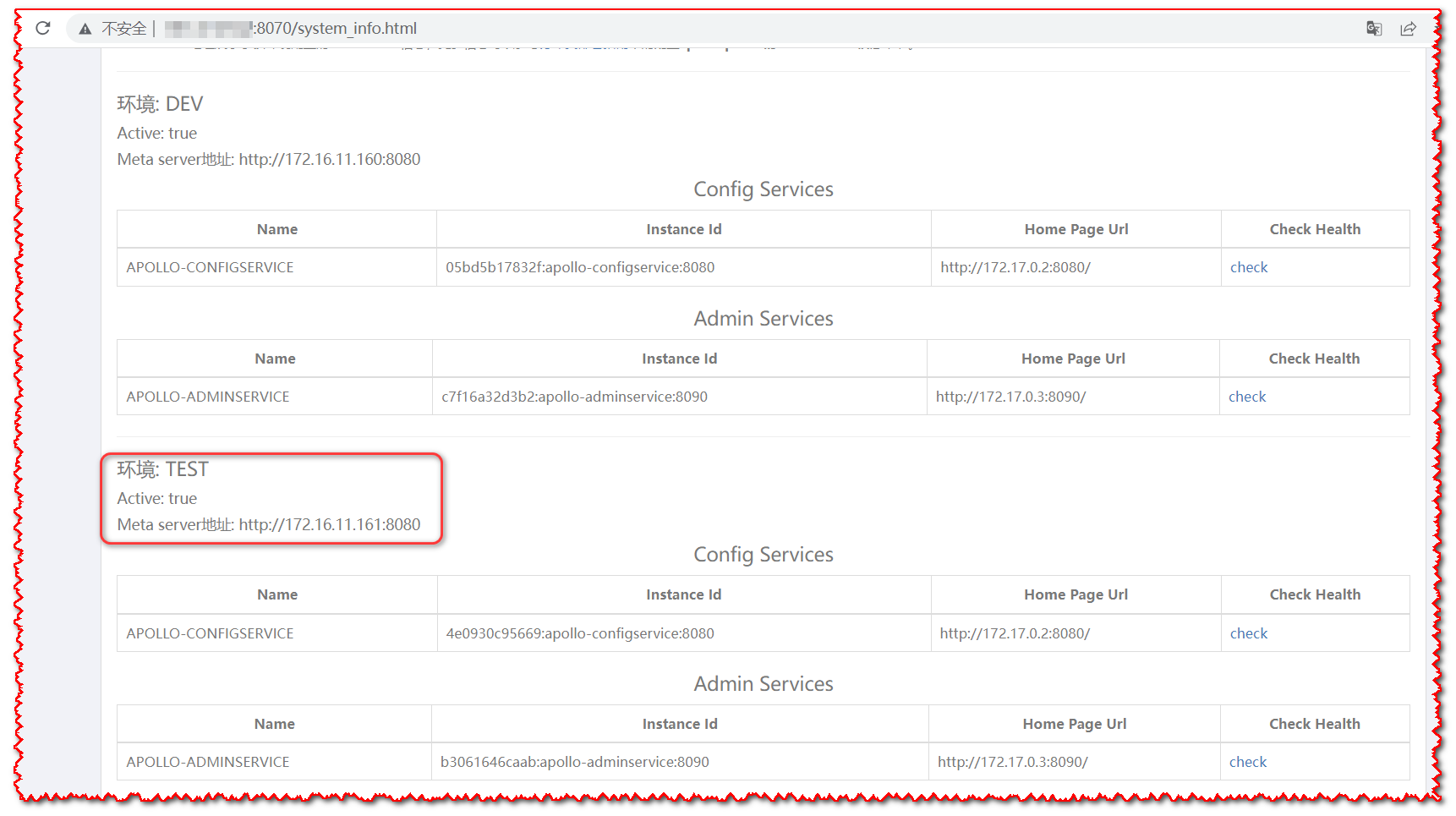Select DEV config home page URL http://172.17.0.2:8080/

pos(1015,267)
